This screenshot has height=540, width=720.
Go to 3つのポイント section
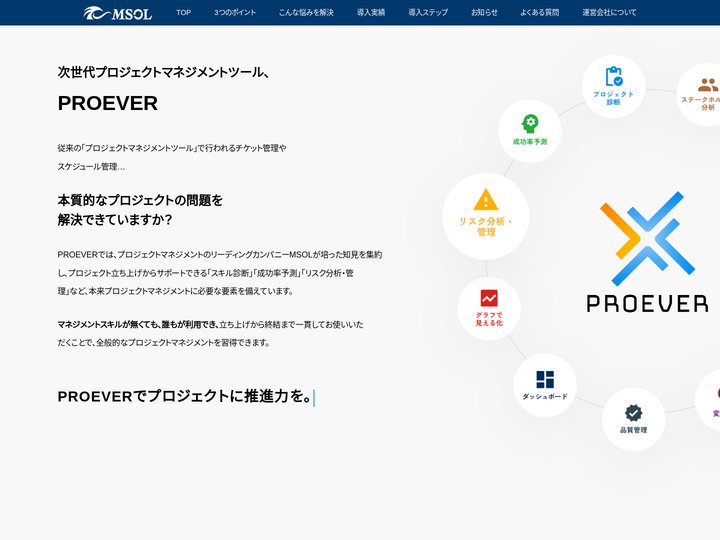[x=235, y=13]
